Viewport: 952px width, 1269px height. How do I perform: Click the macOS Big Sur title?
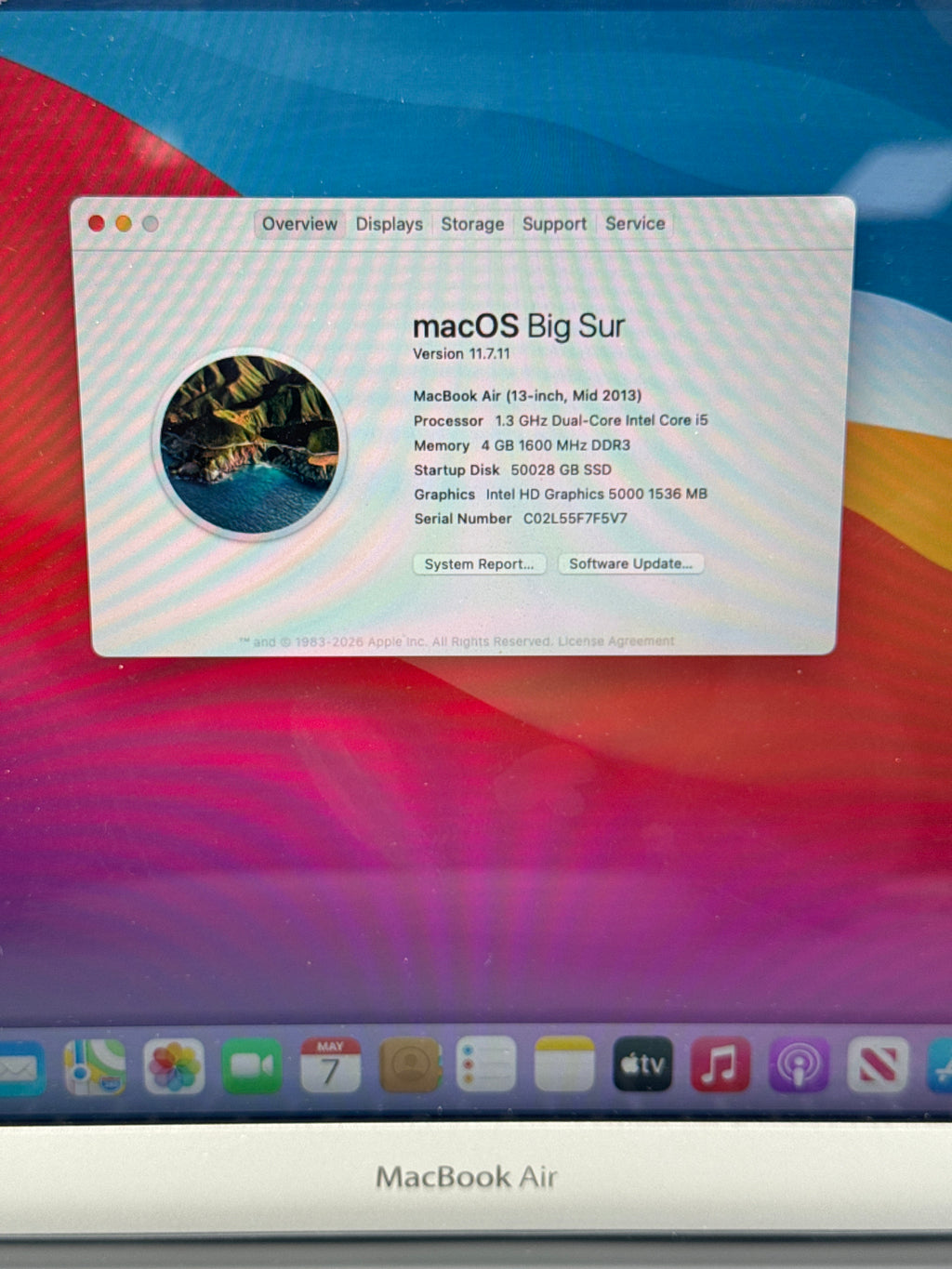pos(519,326)
